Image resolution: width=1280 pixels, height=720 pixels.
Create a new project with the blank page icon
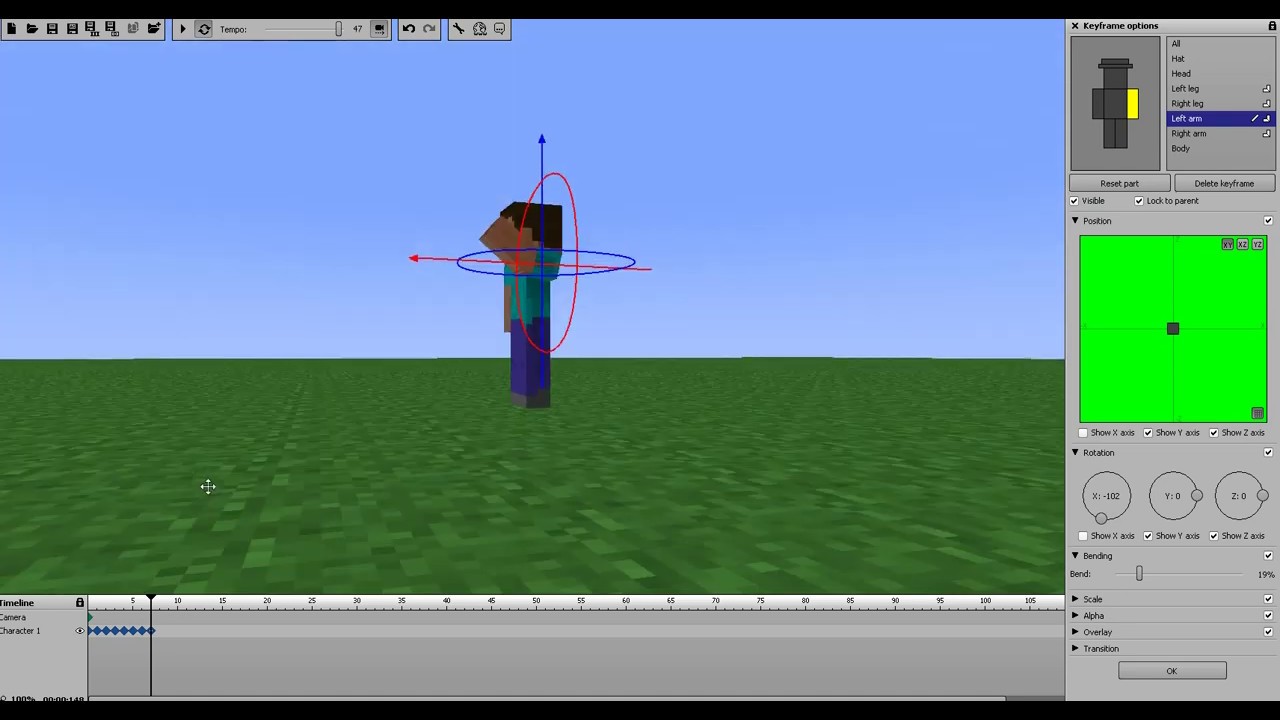point(11,29)
